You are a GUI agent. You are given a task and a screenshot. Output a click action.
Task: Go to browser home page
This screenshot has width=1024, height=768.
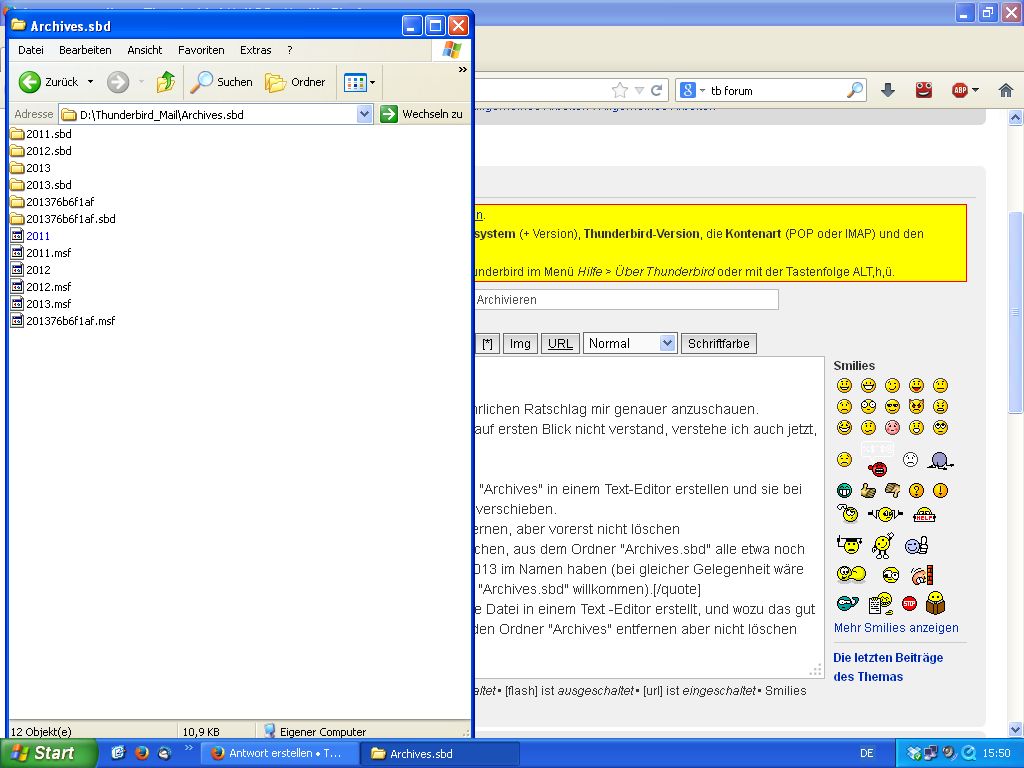click(1006, 90)
